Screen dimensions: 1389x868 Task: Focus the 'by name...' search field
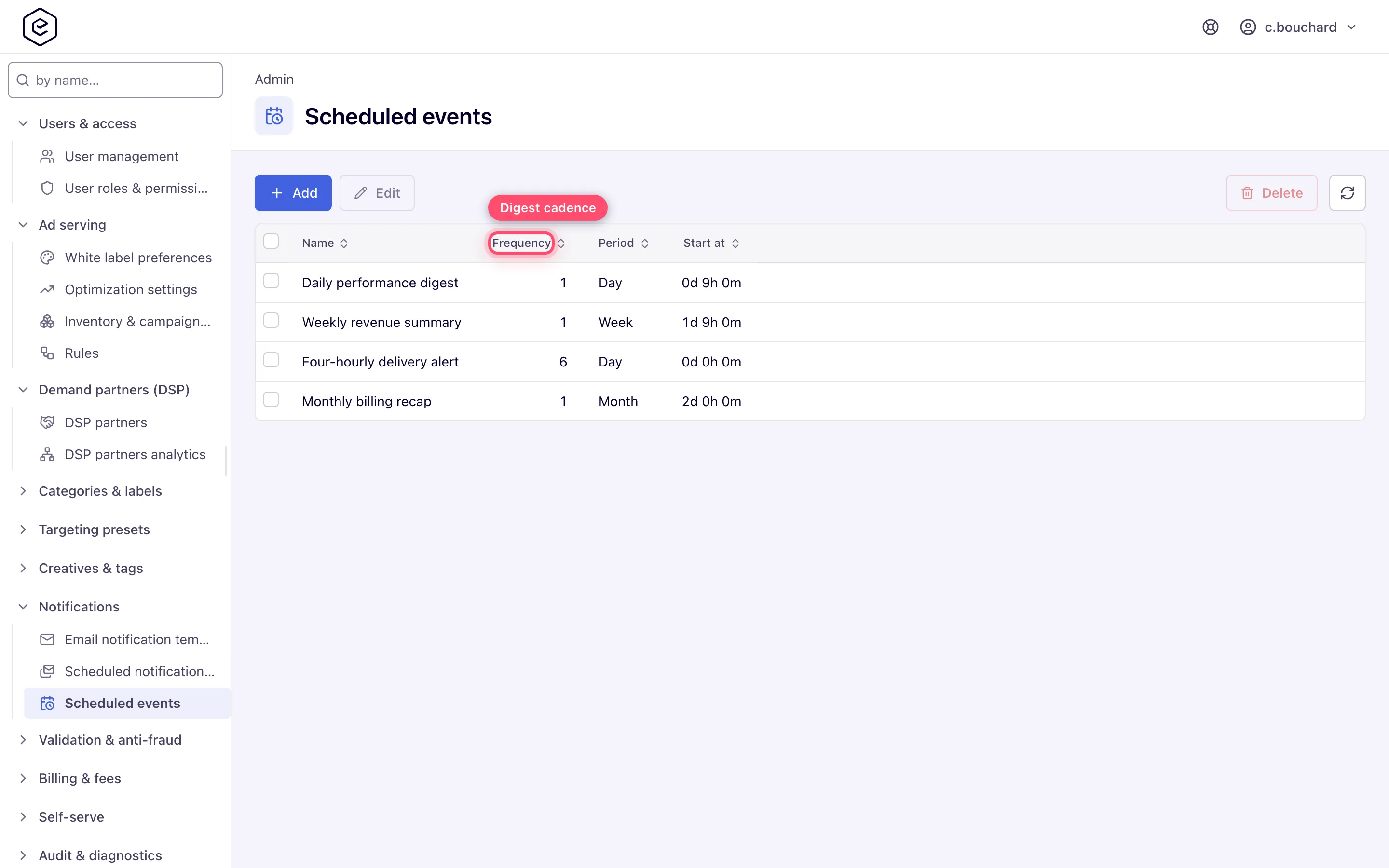(115, 80)
